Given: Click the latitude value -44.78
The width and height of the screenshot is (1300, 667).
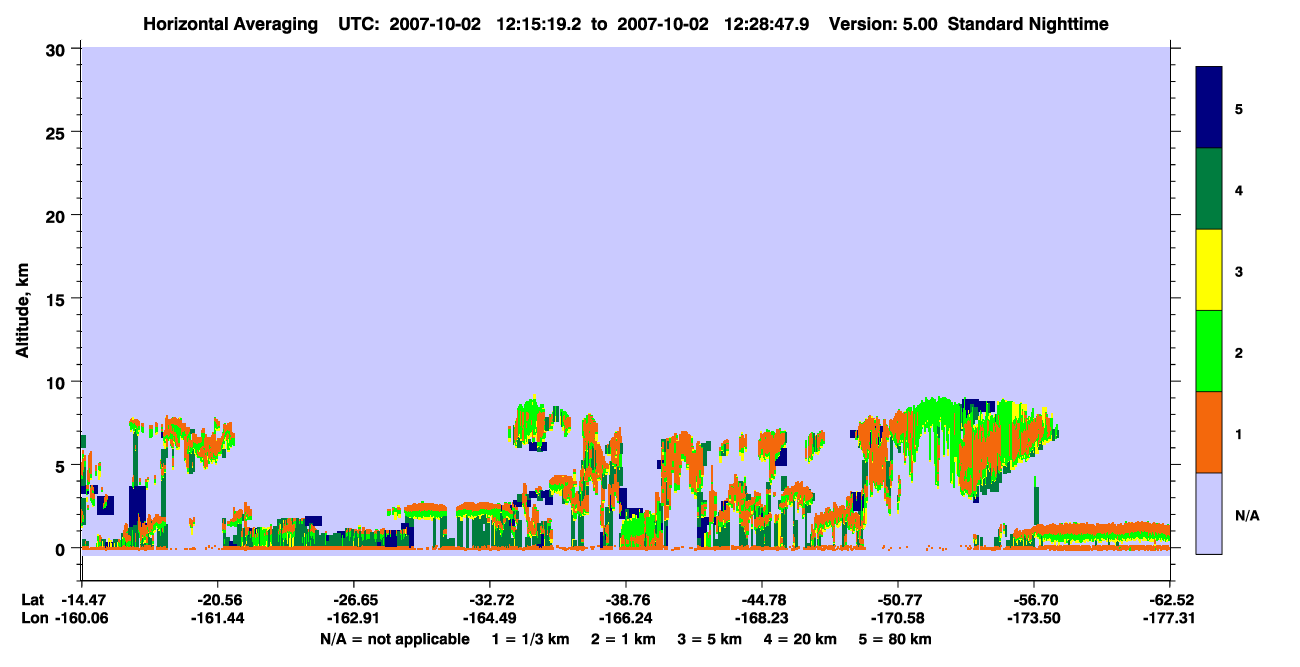Looking at the screenshot, I should [x=761, y=600].
